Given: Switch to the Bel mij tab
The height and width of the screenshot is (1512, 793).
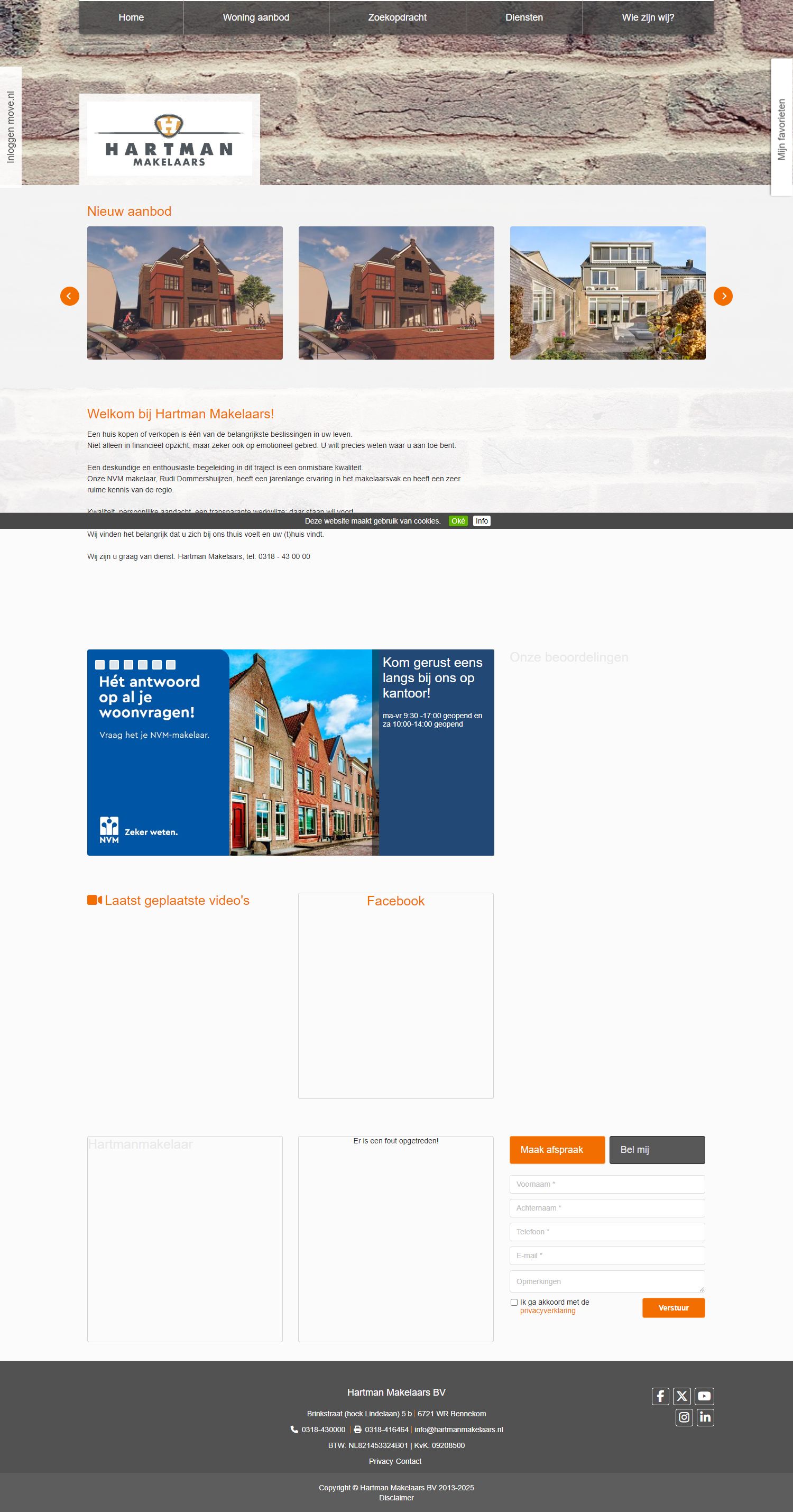Looking at the screenshot, I should coord(657,1149).
